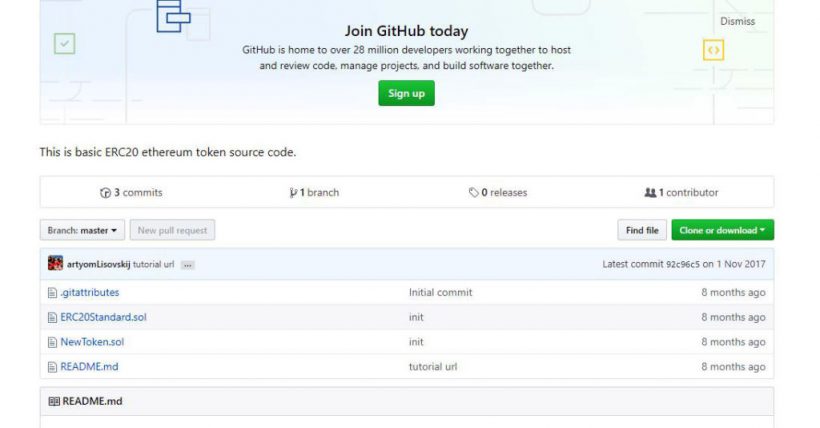
Task: Click the branch icon beside 1 branch
Action: (x=292, y=193)
